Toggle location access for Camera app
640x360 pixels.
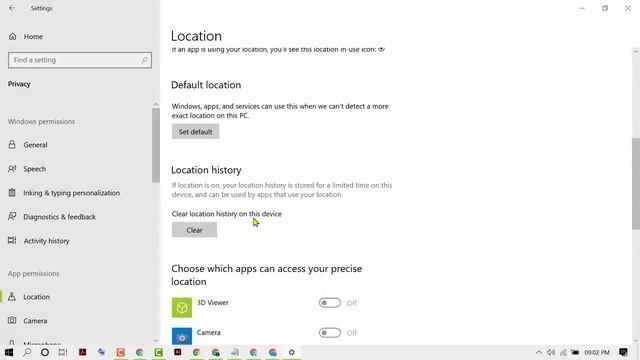coord(330,333)
